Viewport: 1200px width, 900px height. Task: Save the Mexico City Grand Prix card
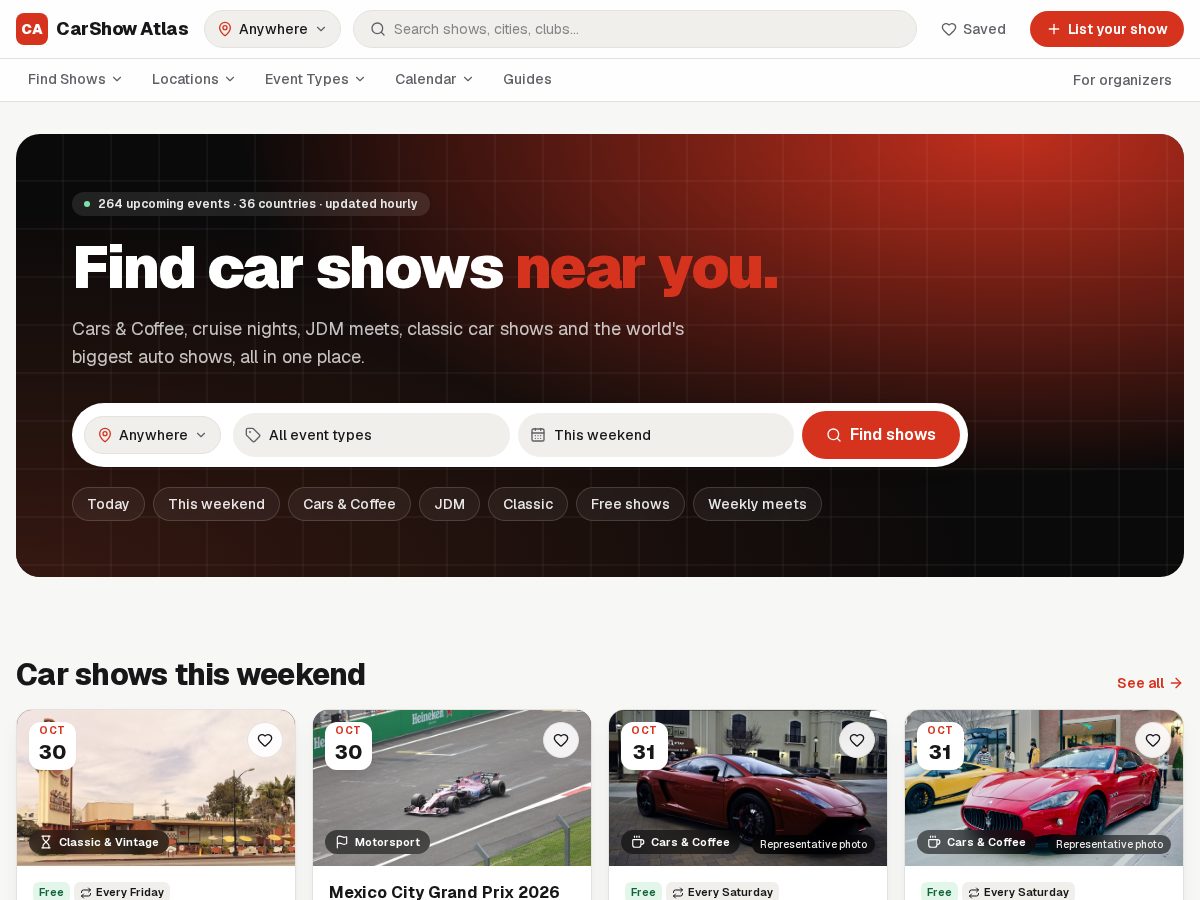561,740
